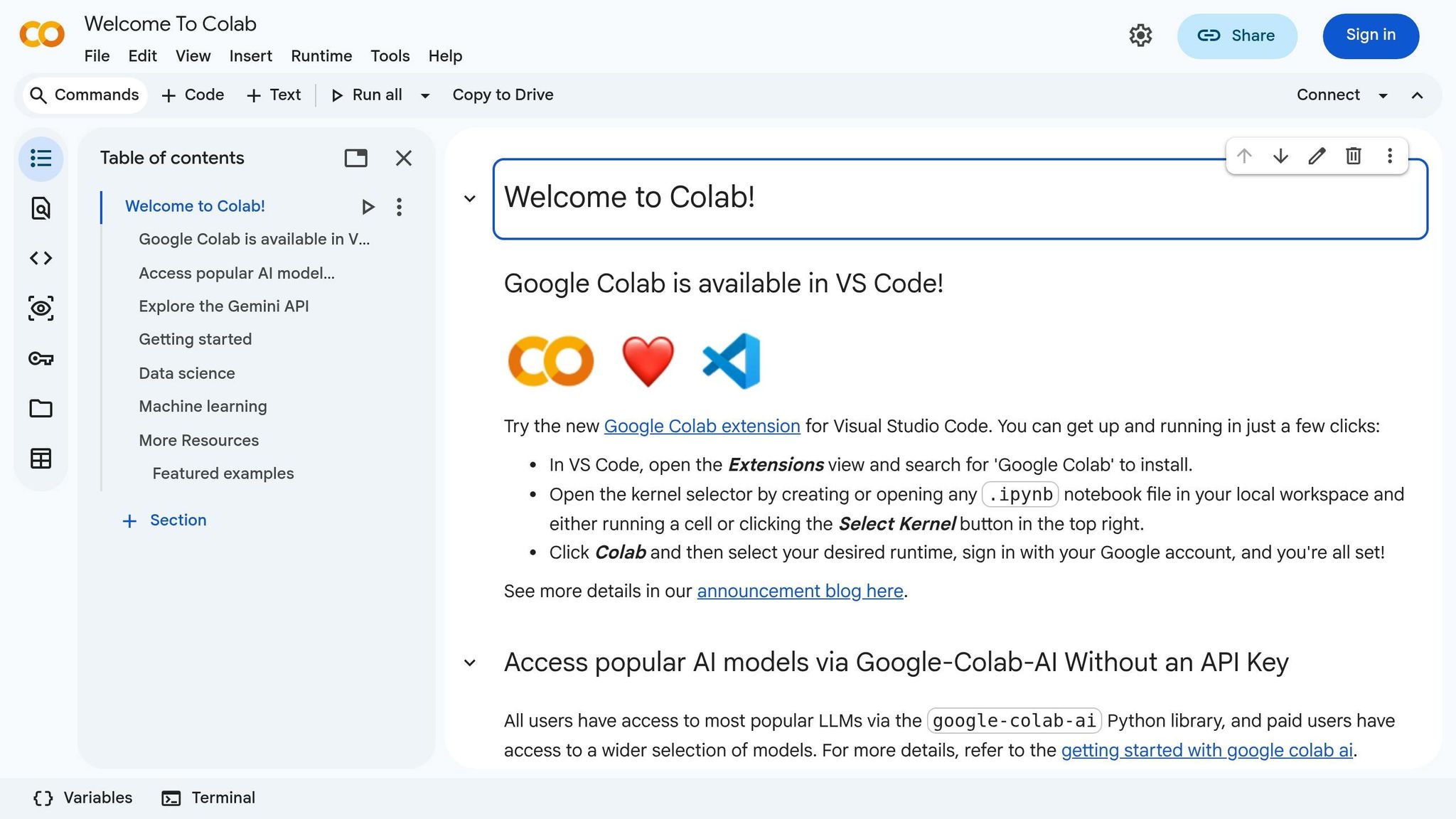Go to Access popular AI model... entry
The image size is (1456, 819).
(x=237, y=274)
